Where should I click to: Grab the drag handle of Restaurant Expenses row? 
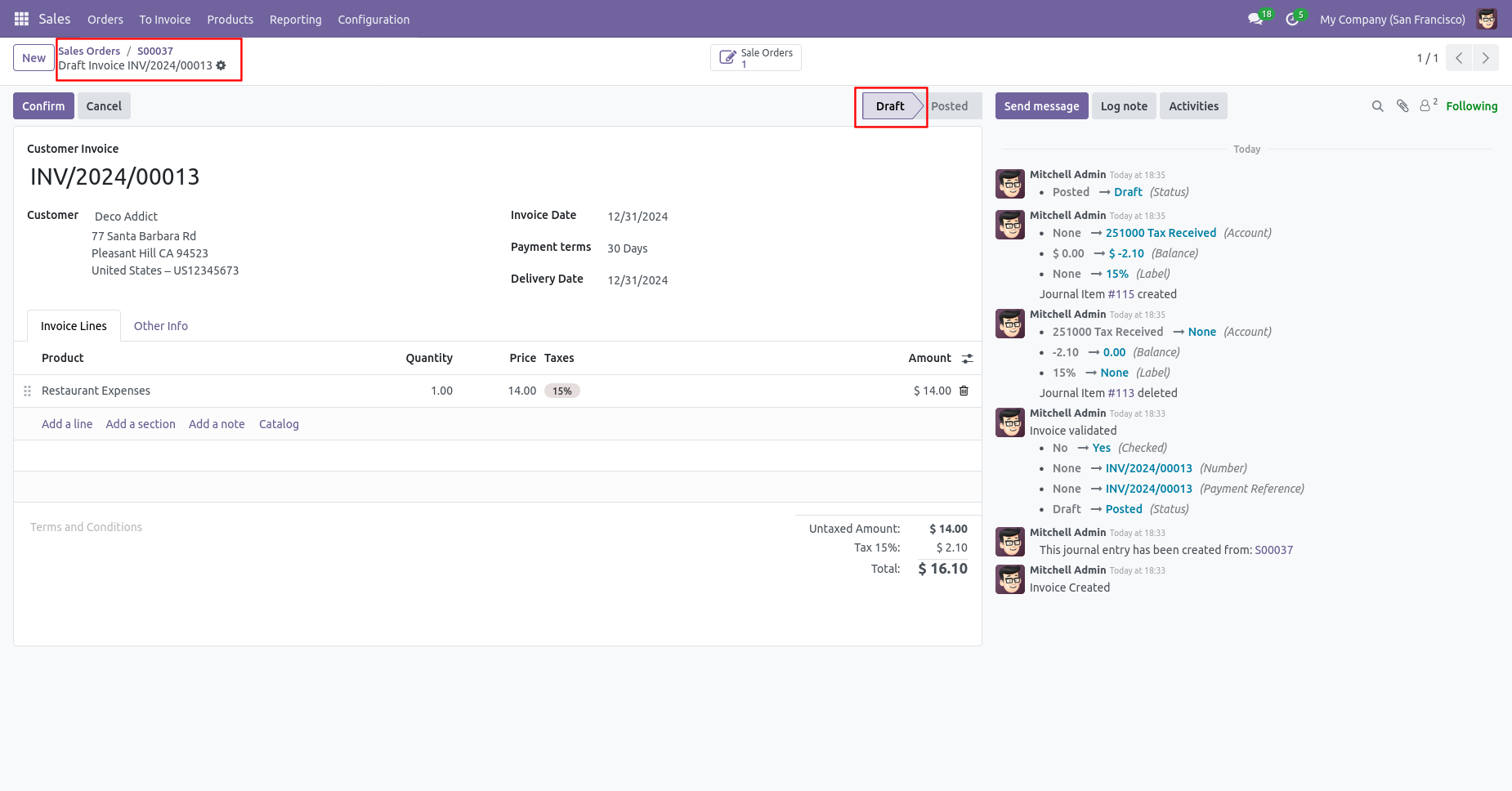click(27, 391)
